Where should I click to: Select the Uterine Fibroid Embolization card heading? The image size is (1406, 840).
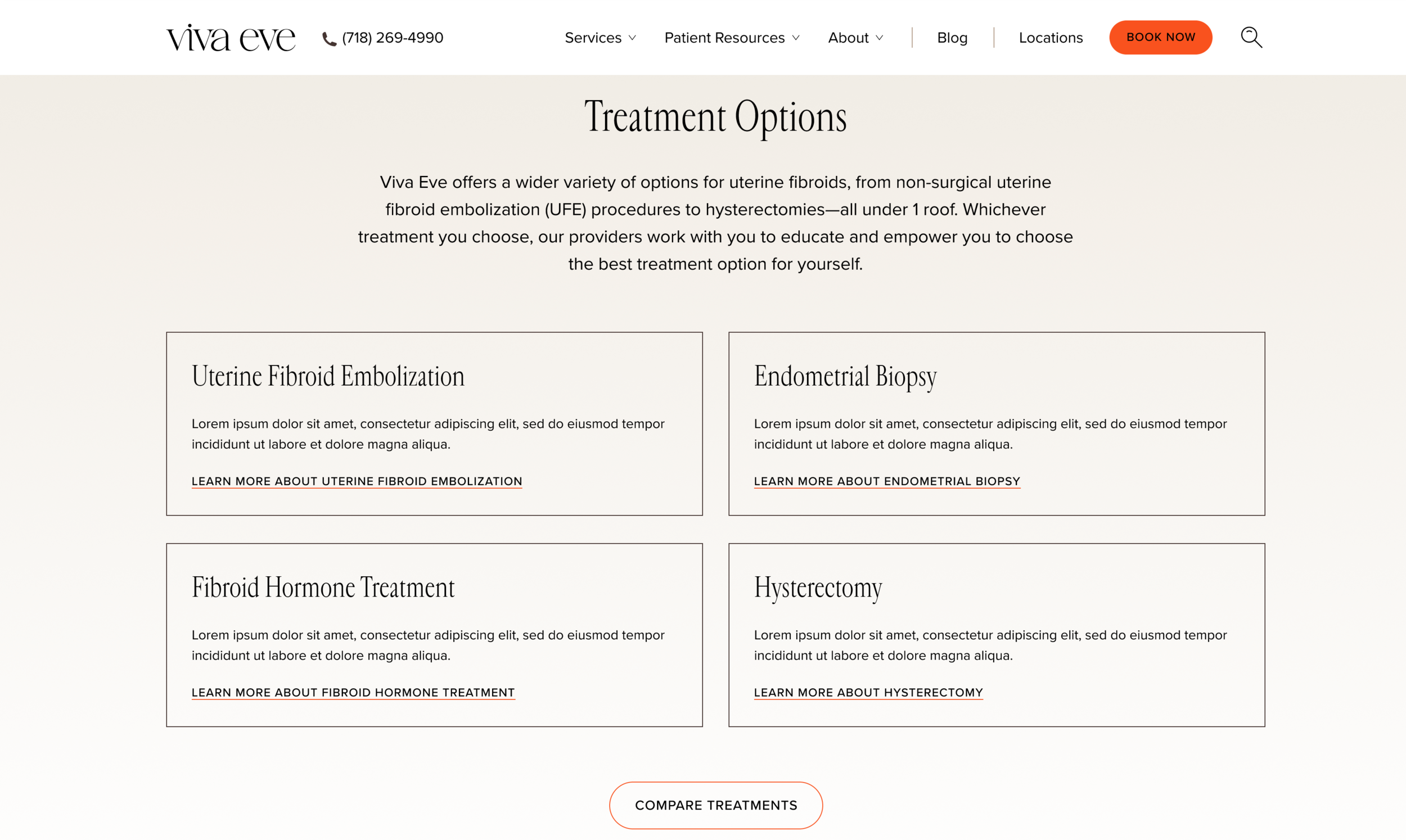click(x=328, y=376)
